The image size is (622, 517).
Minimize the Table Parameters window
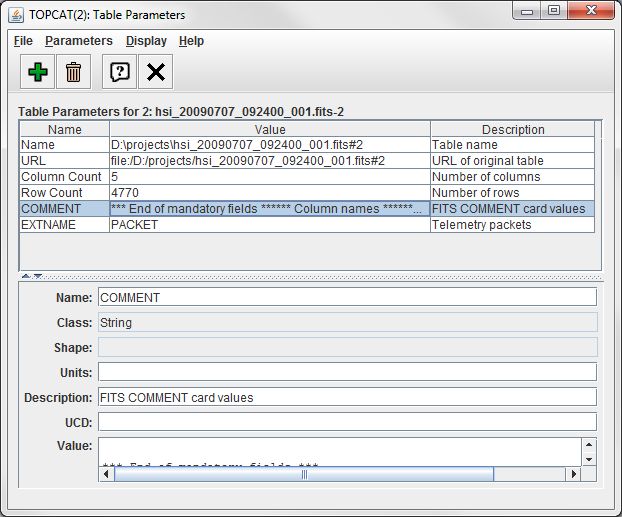click(x=527, y=11)
